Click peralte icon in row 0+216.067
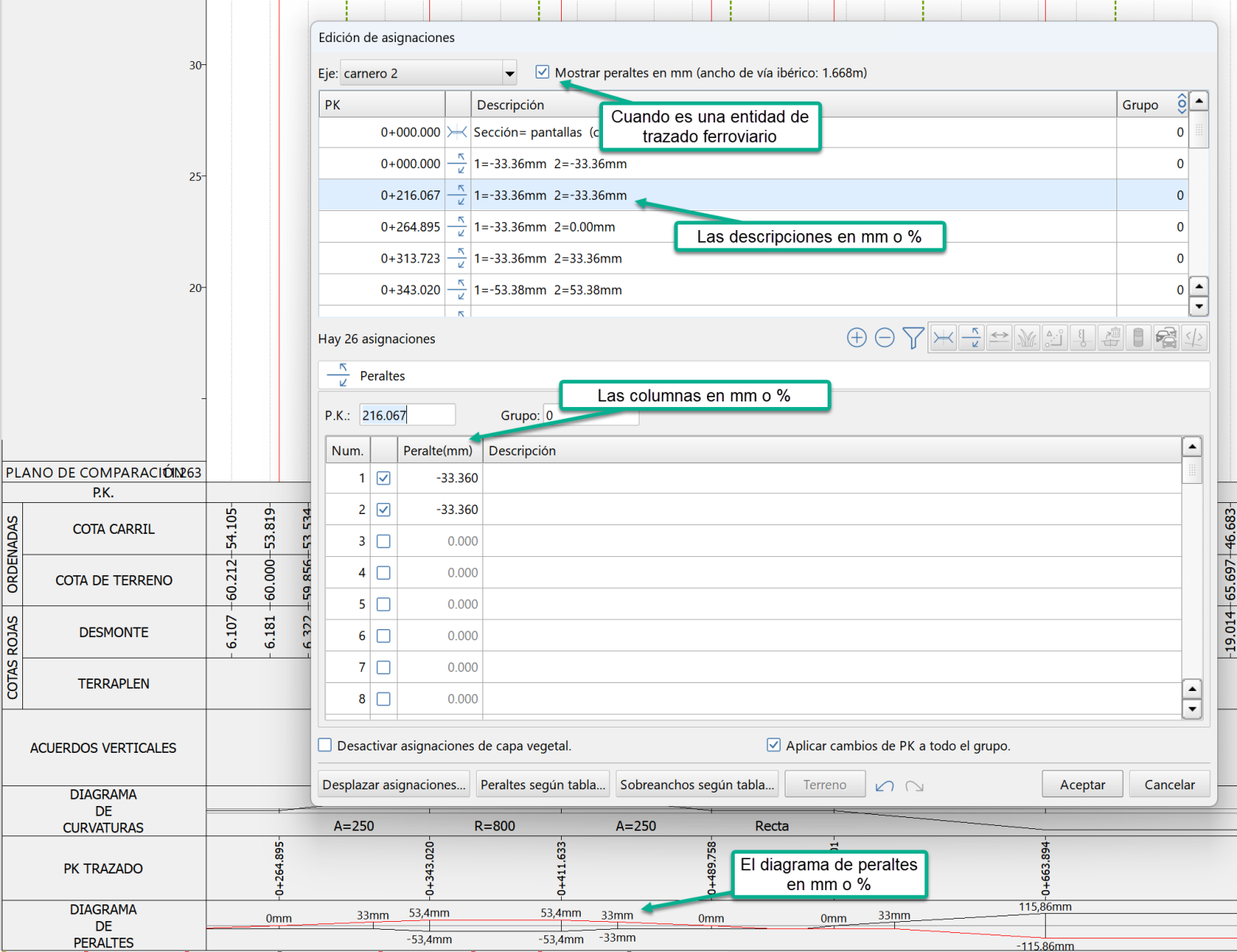 (x=457, y=195)
